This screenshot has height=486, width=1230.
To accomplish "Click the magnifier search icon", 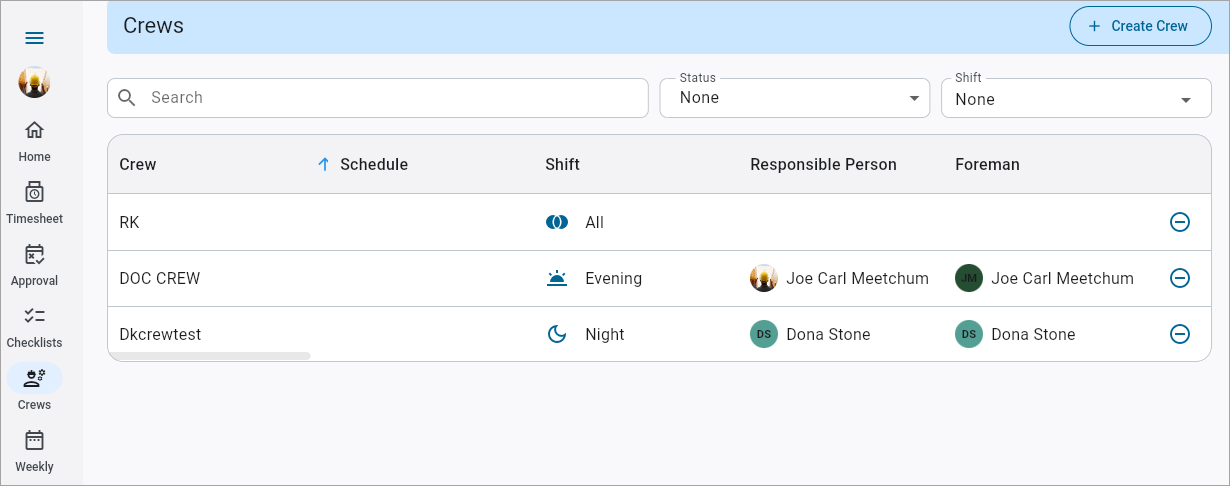I will pos(127,98).
